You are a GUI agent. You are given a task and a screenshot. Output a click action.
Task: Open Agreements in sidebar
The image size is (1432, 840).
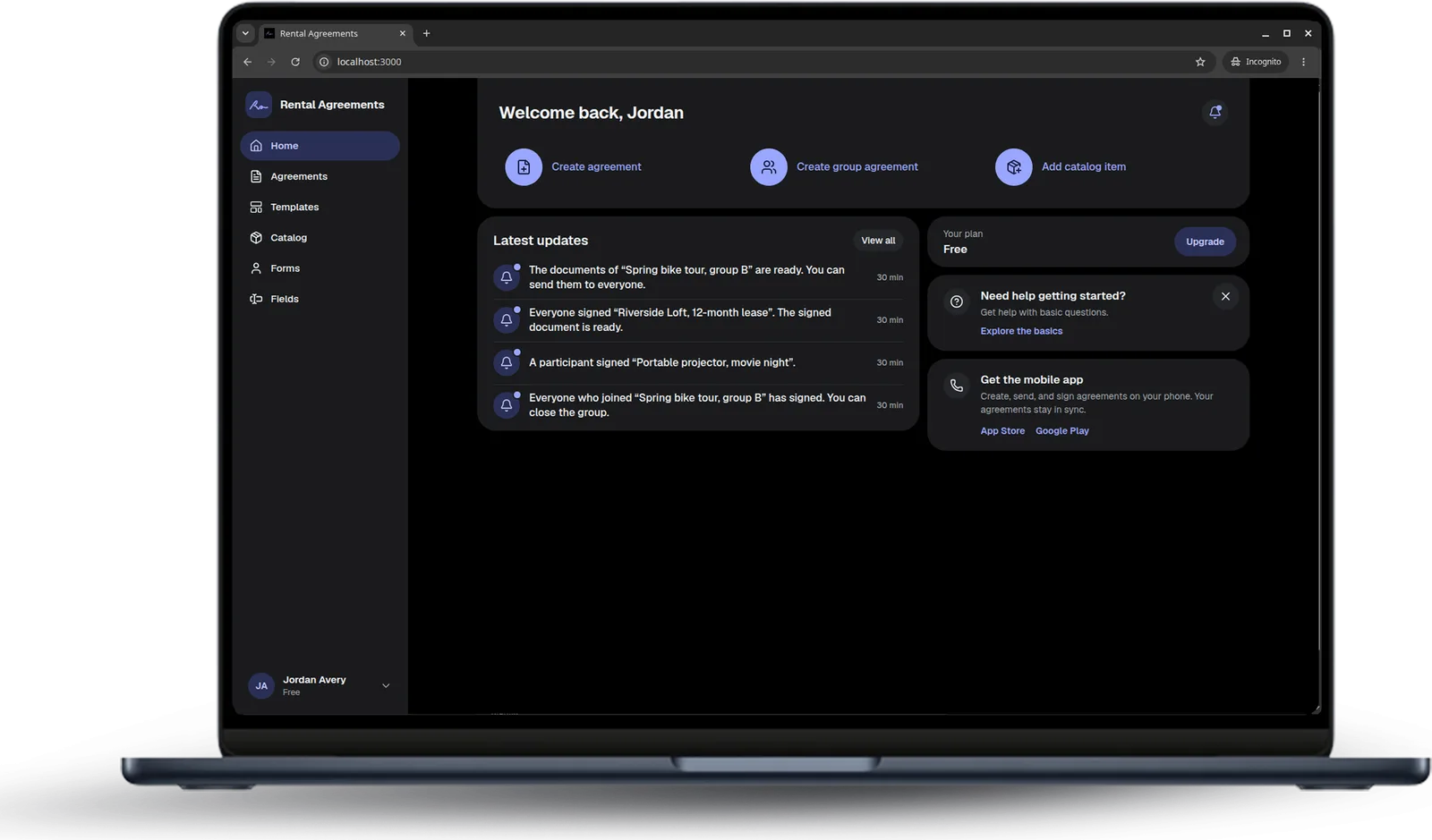(320, 176)
